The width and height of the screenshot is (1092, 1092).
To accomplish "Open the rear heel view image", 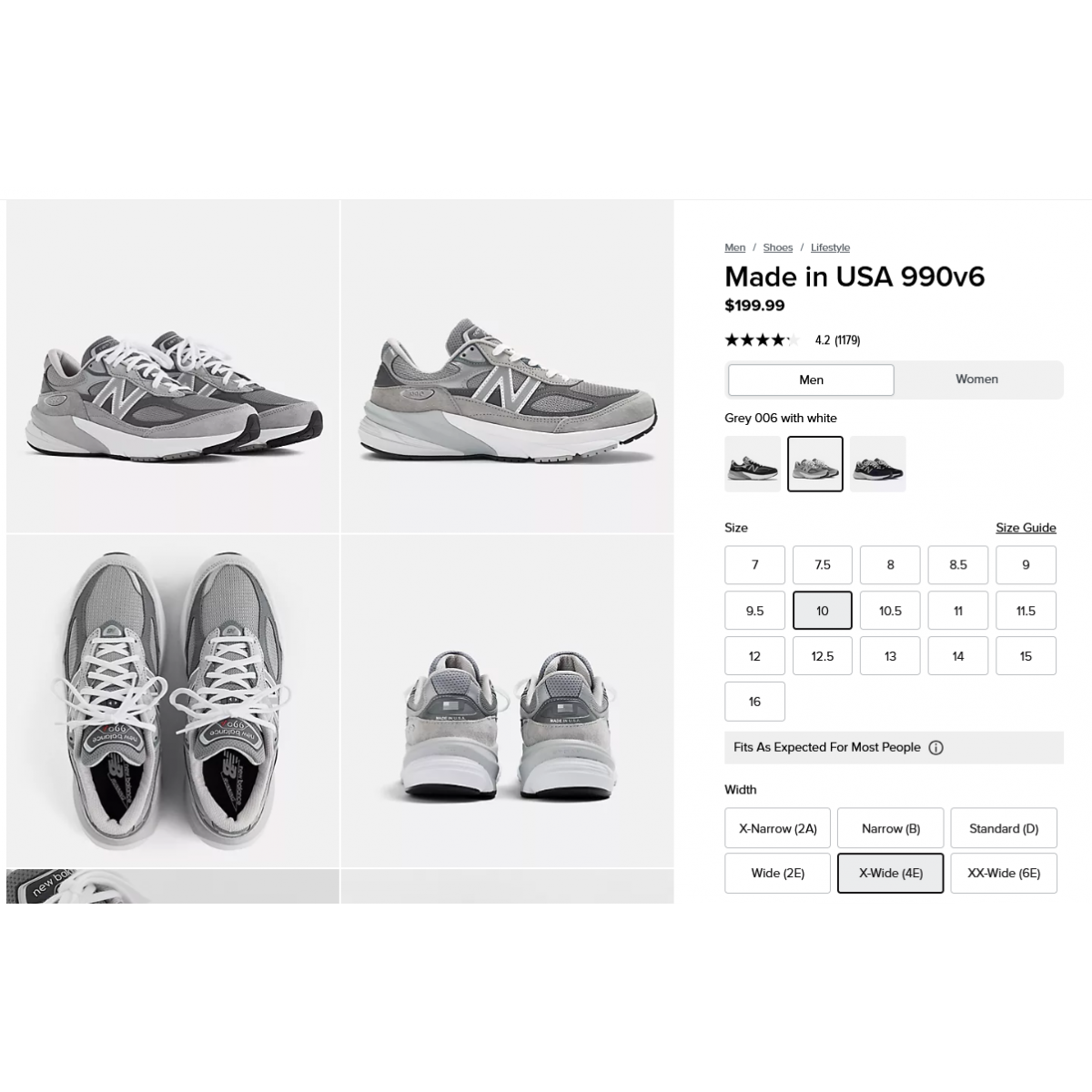I will click(x=507, y=701).
